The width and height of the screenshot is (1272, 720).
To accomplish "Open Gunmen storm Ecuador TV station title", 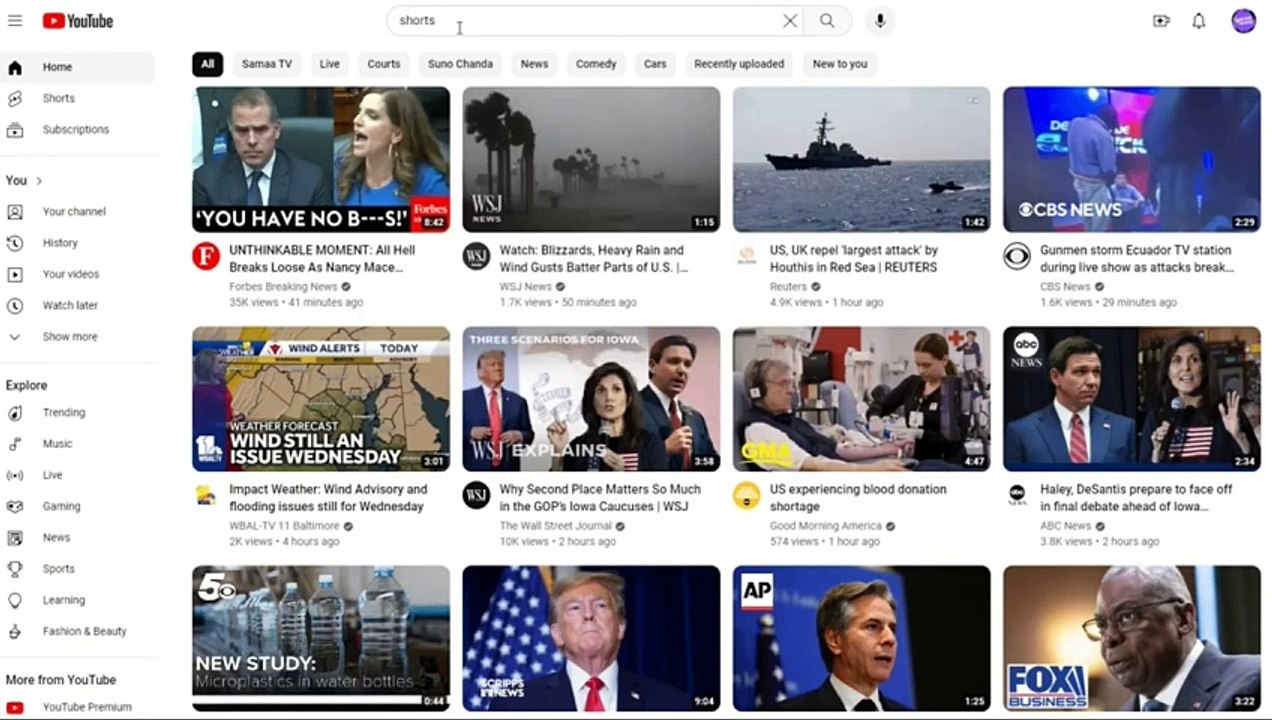I will pyautogui.click(x=1137, y=259).
